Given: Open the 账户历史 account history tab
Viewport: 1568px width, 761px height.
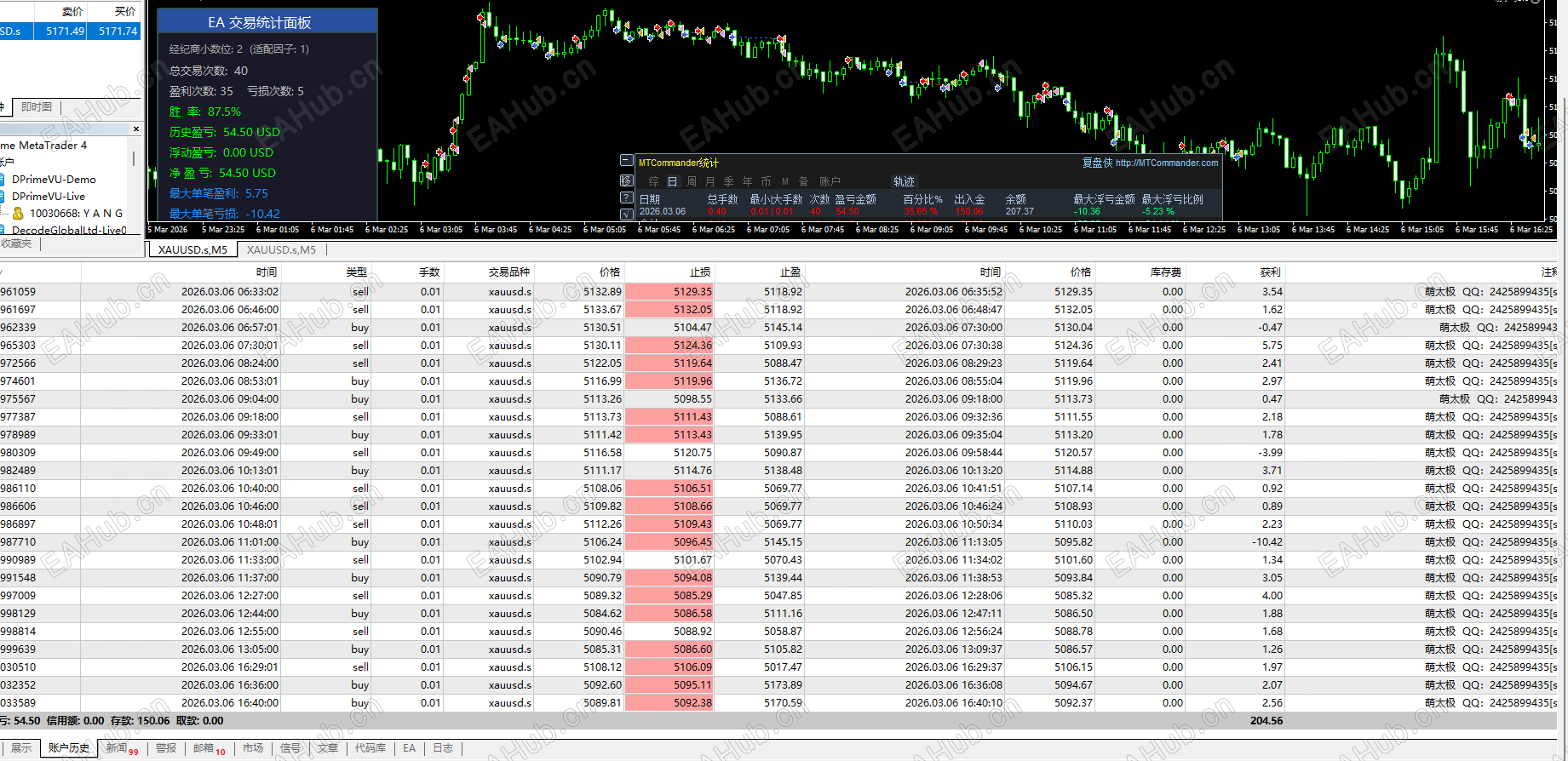Looking at the screenshot, I should (x=69, y=748).
